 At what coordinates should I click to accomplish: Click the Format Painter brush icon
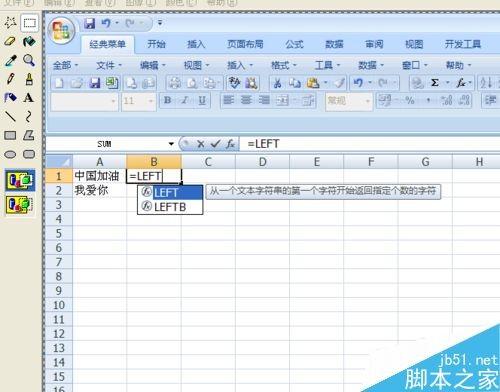tap(339, 83)
